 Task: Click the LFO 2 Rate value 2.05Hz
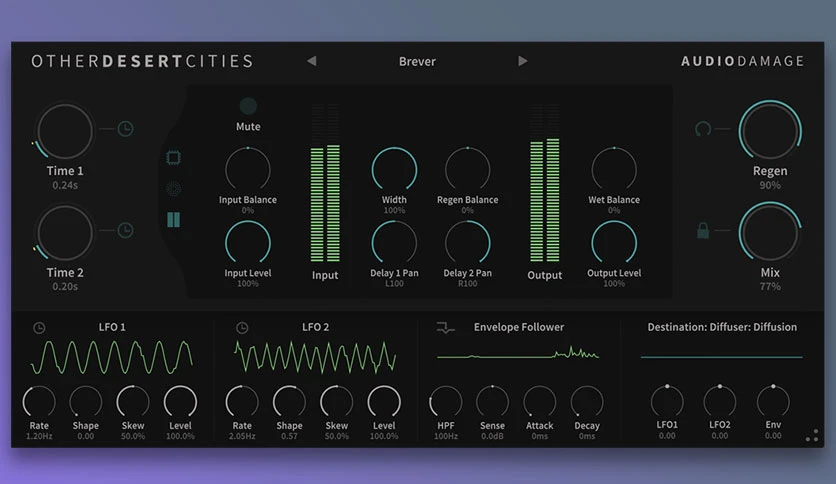click(x=242, y=436)
